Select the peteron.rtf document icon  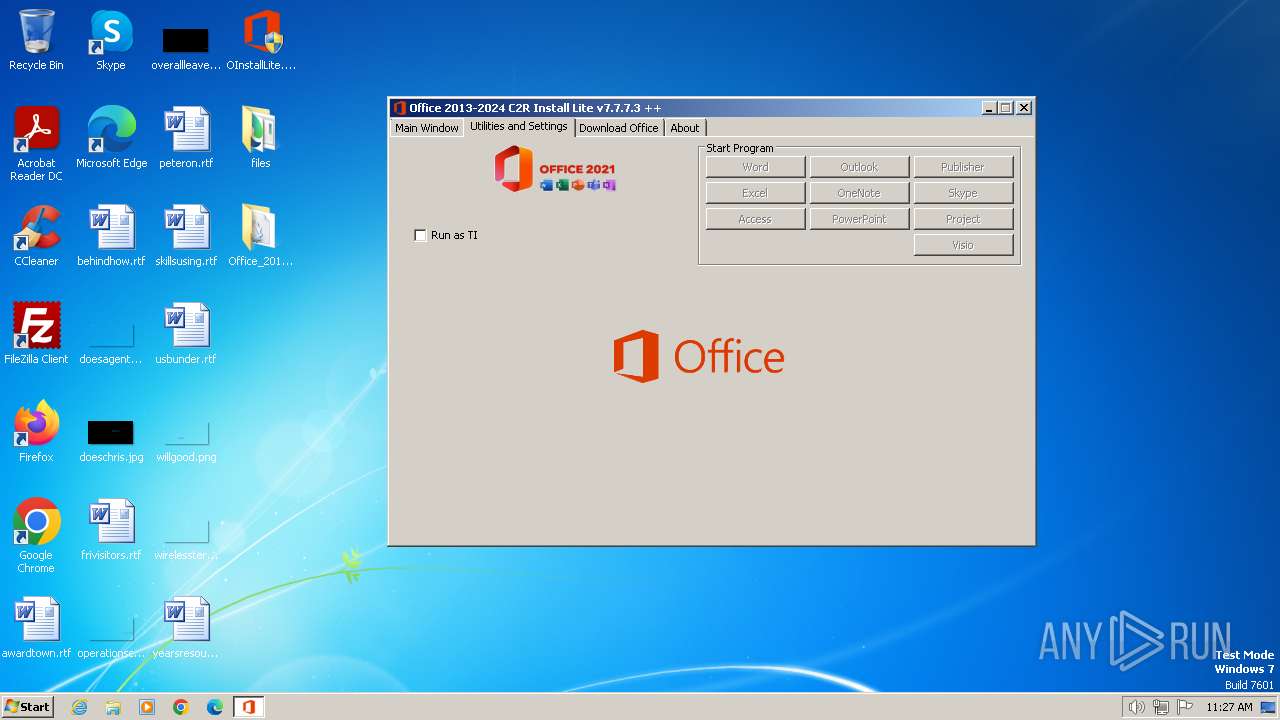tap(186, 138)
